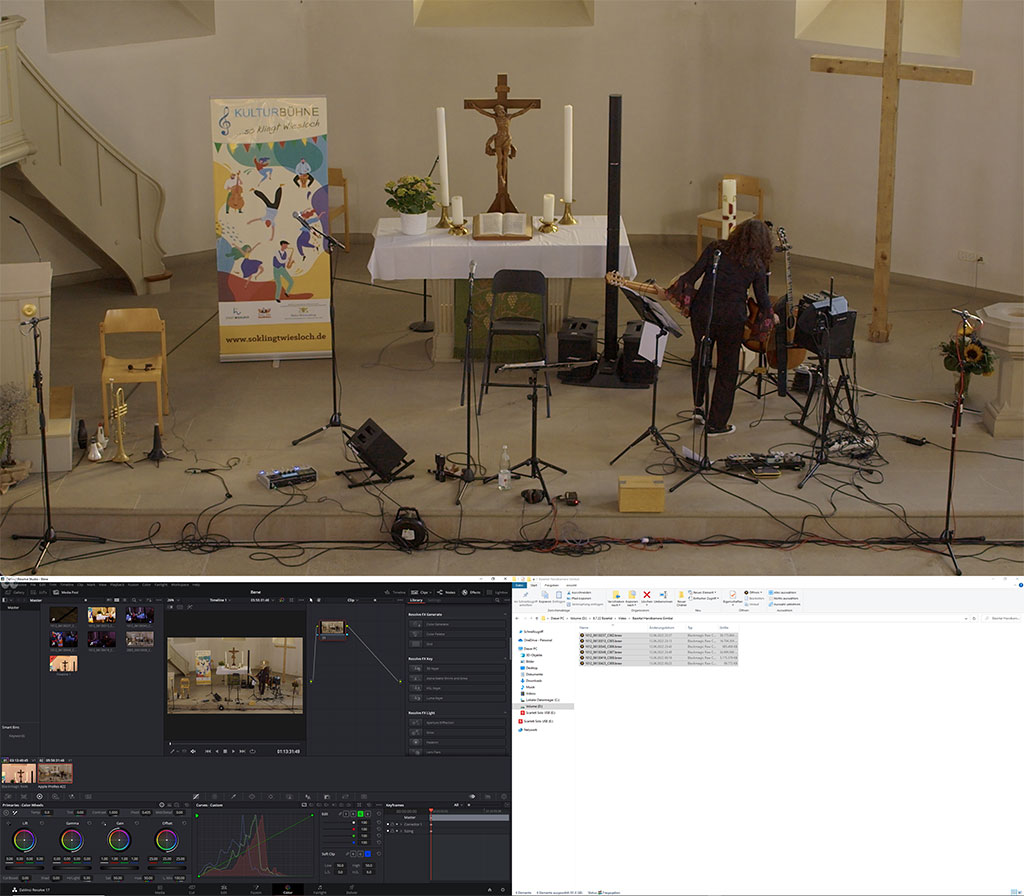Toggle the Clips panel button
Screen dimensions: 1024x896
pos(422,592)
